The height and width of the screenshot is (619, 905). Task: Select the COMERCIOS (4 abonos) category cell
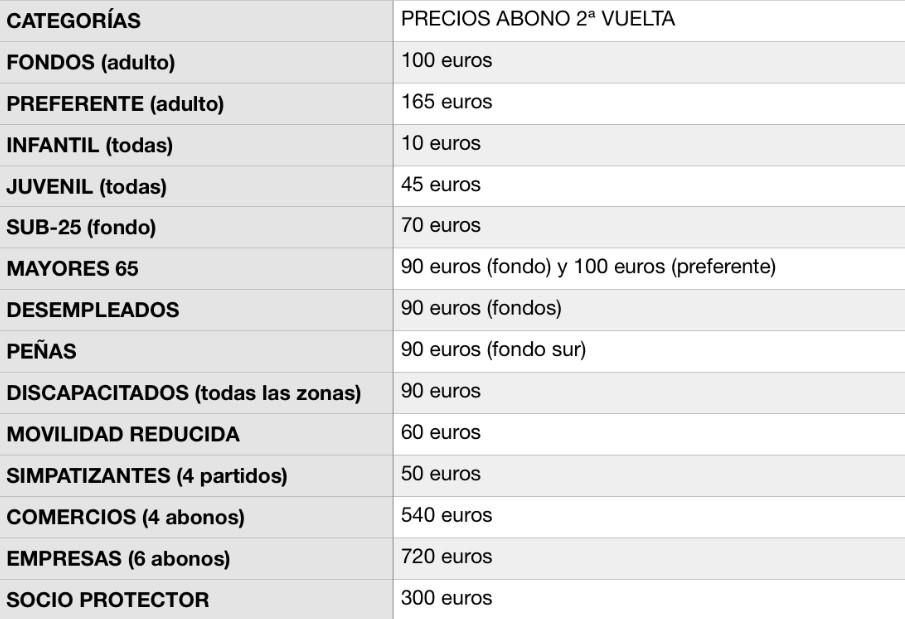[125, 518]
